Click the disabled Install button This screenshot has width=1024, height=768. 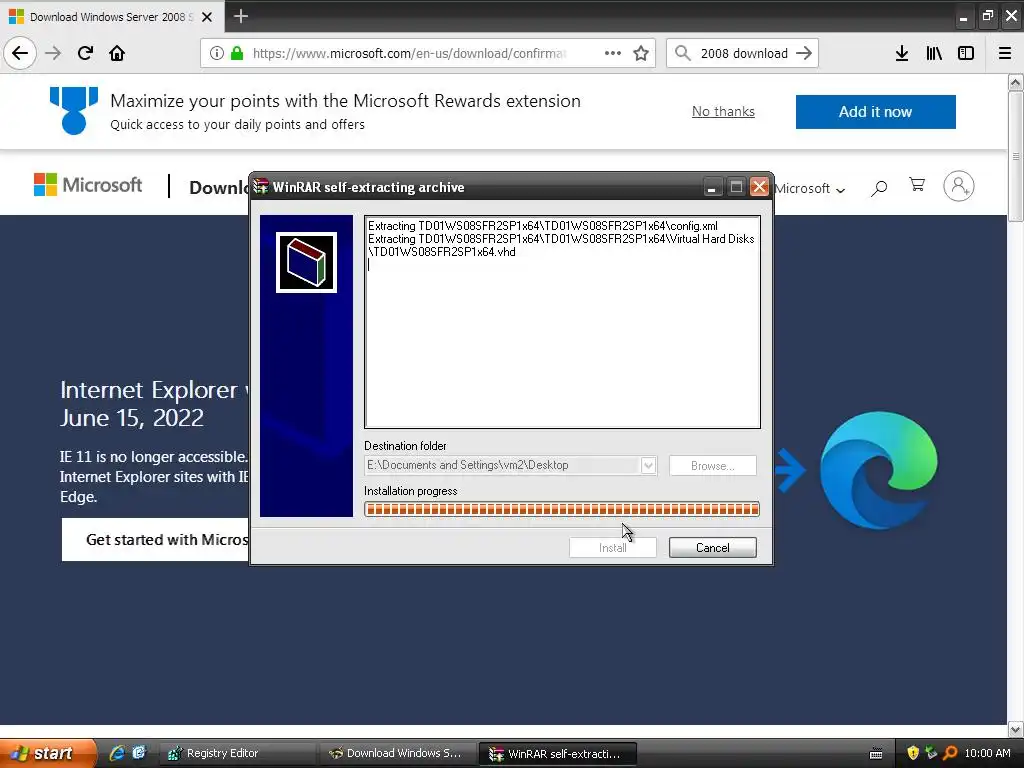click(x=613, y=547)
